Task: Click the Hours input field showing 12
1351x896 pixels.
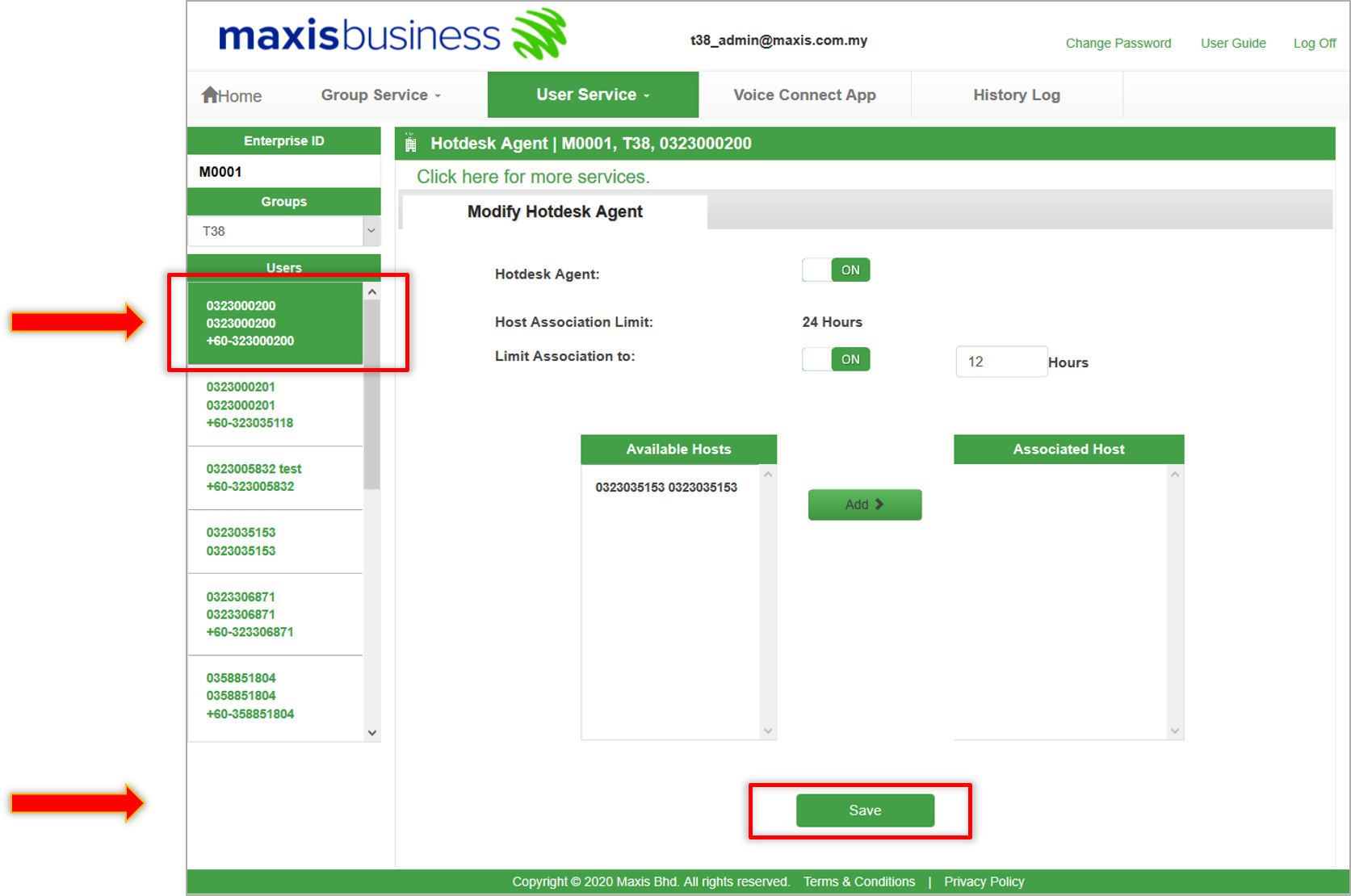Action: tap(1001, 361)
